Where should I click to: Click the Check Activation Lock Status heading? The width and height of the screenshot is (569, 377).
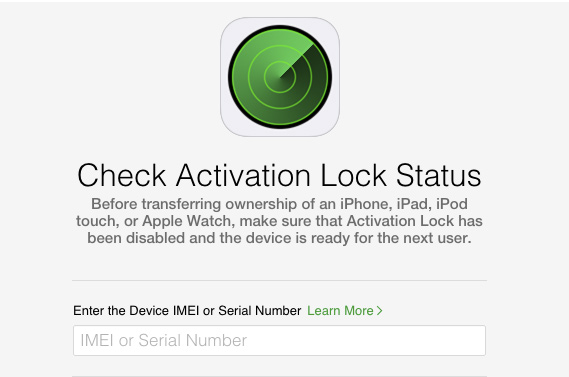279,176
